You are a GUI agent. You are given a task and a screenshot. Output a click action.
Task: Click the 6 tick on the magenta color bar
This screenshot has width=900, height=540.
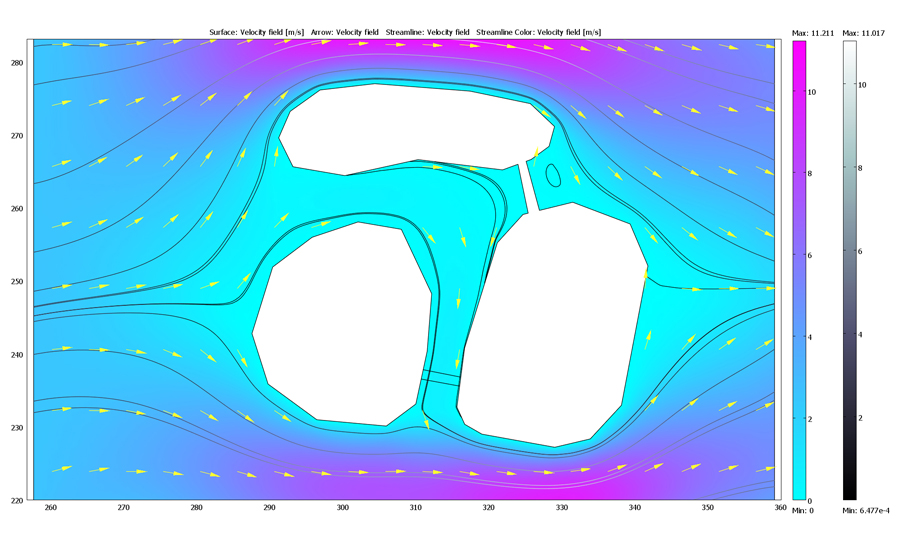point(810,255)
